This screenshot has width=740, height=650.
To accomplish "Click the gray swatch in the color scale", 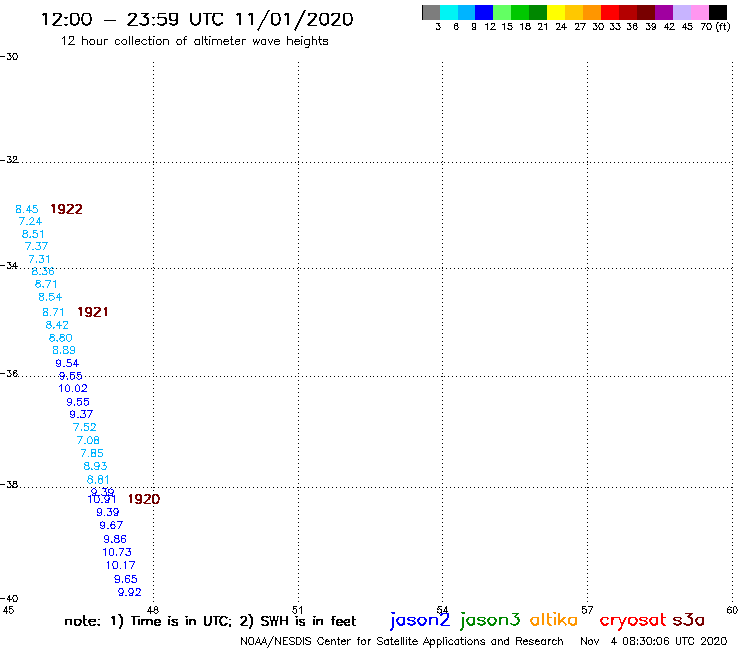I will click(431, 12).
